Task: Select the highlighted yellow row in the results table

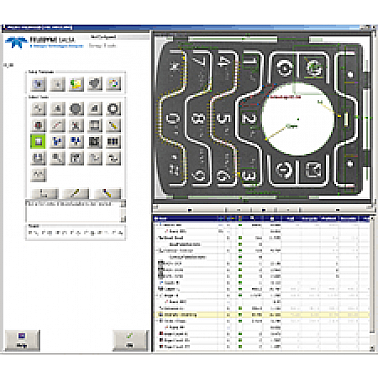Action: [x=262, y=314]
